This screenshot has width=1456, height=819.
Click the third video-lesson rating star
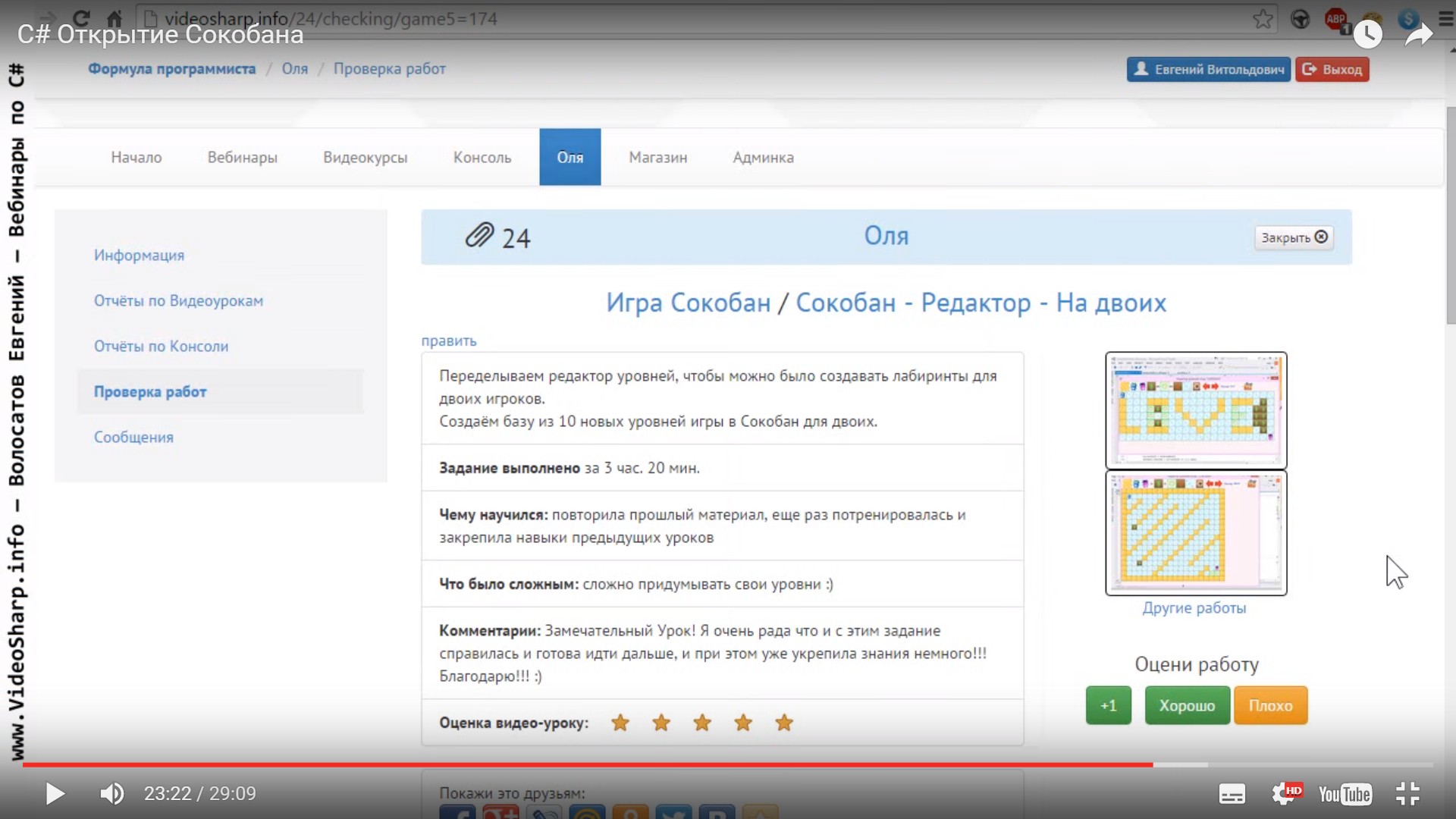point(702,723)
